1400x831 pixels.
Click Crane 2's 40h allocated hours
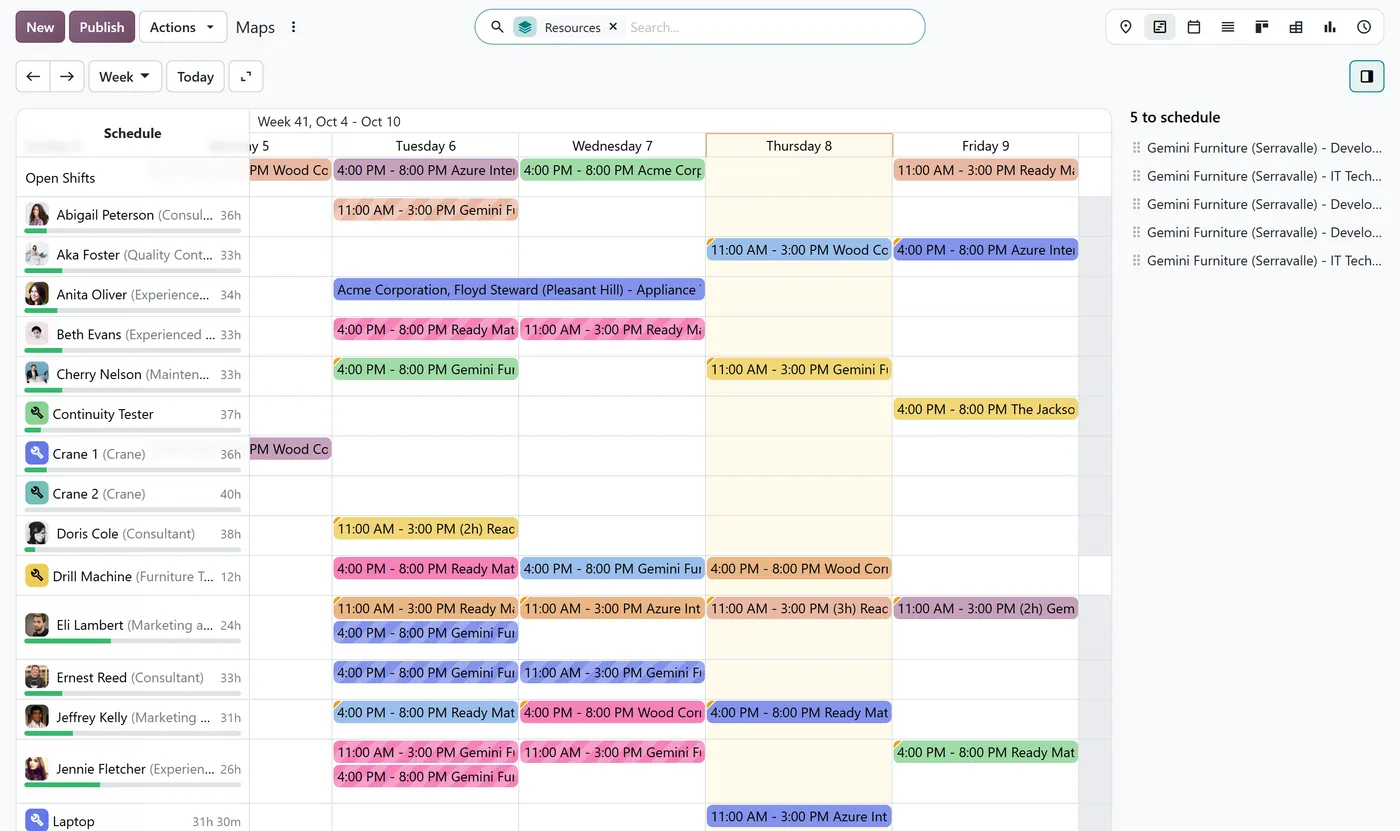pos(230,494)
